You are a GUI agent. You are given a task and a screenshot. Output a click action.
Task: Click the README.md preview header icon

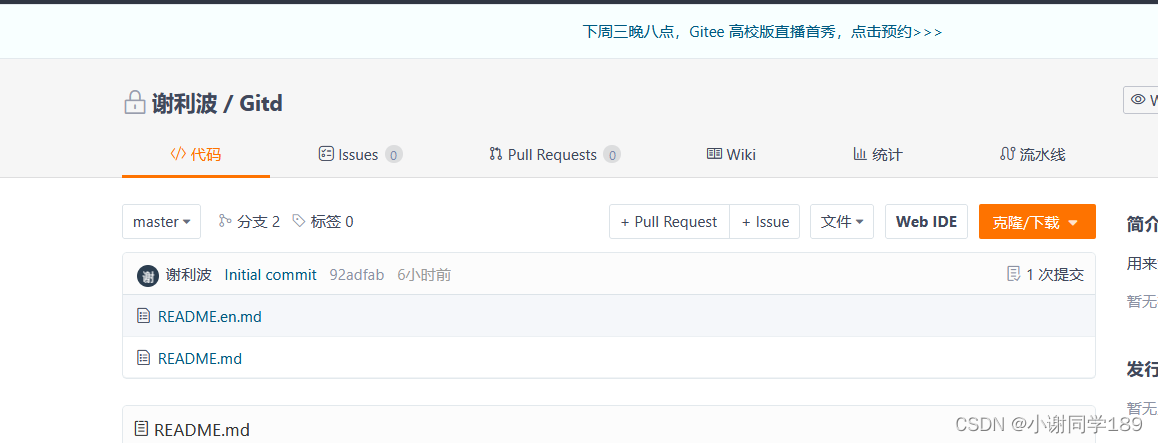(x=141, y=428)
